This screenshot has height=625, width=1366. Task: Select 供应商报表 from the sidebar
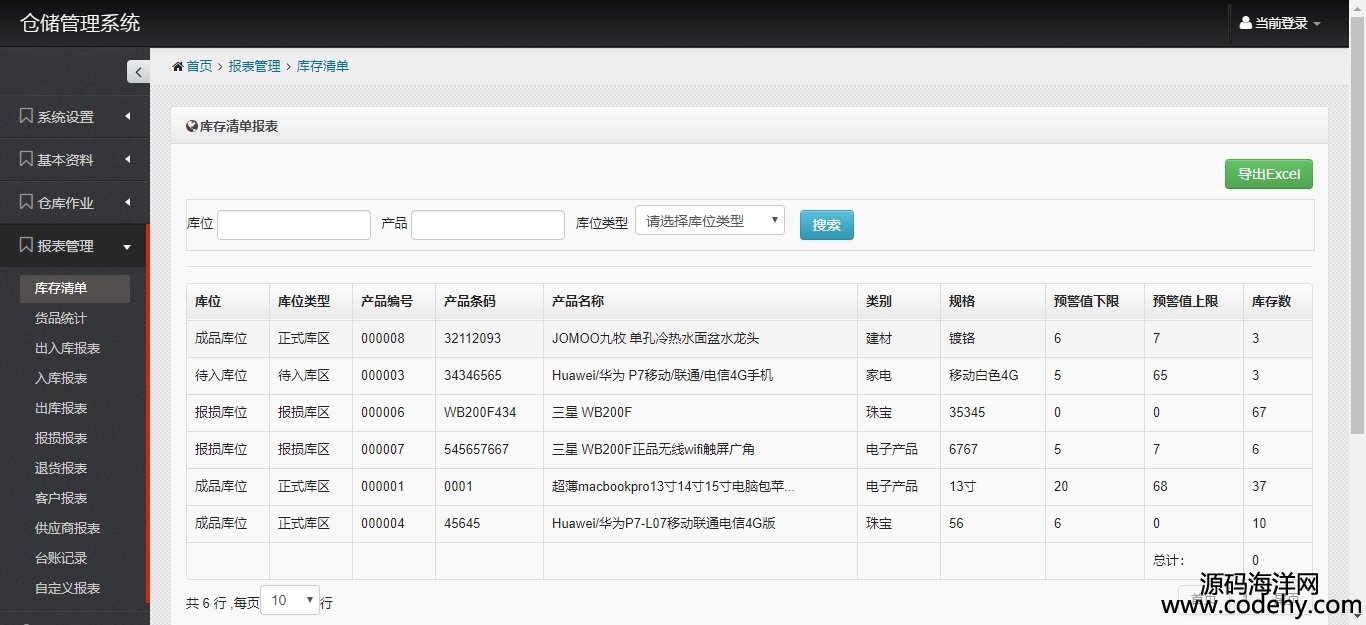point(68,528)
